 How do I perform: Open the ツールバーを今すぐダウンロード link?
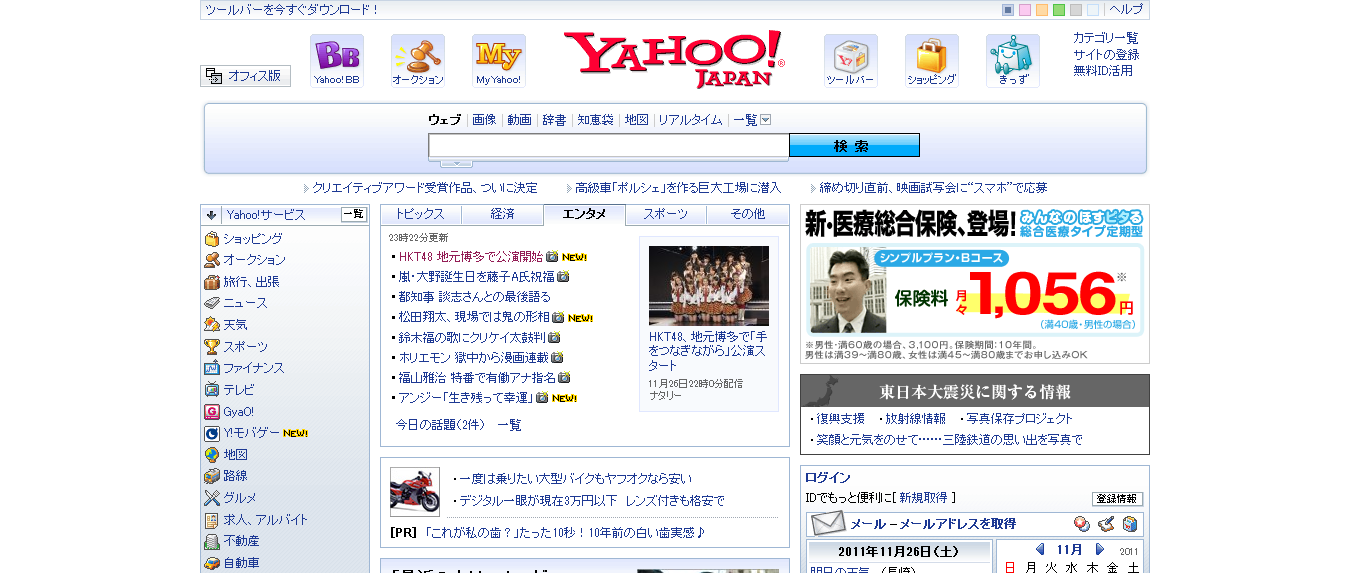[x=292, y=10]
